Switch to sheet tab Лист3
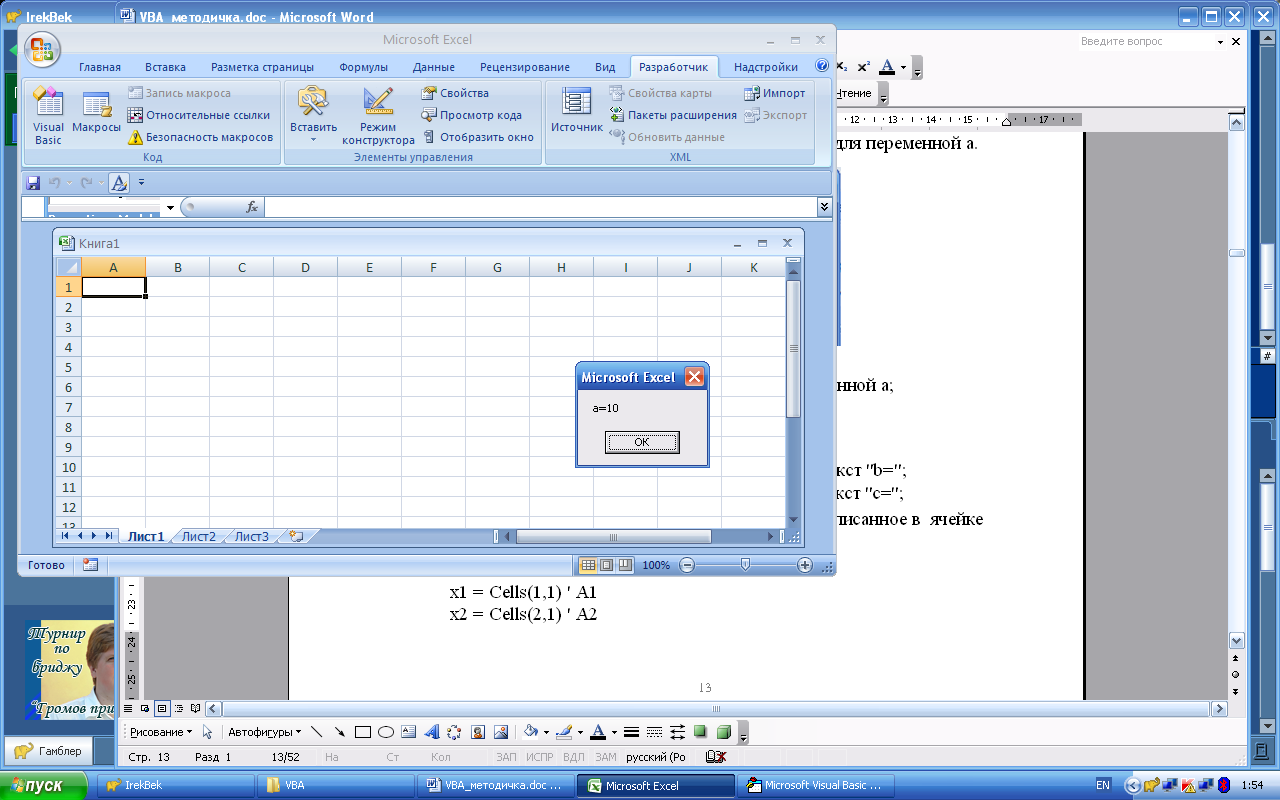This screenshot has width=1280, height=800. (251, 536)
